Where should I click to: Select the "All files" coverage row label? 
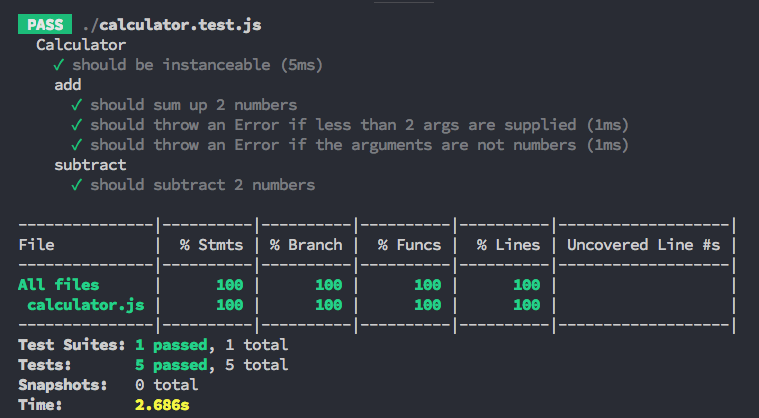tap(59, 285)
